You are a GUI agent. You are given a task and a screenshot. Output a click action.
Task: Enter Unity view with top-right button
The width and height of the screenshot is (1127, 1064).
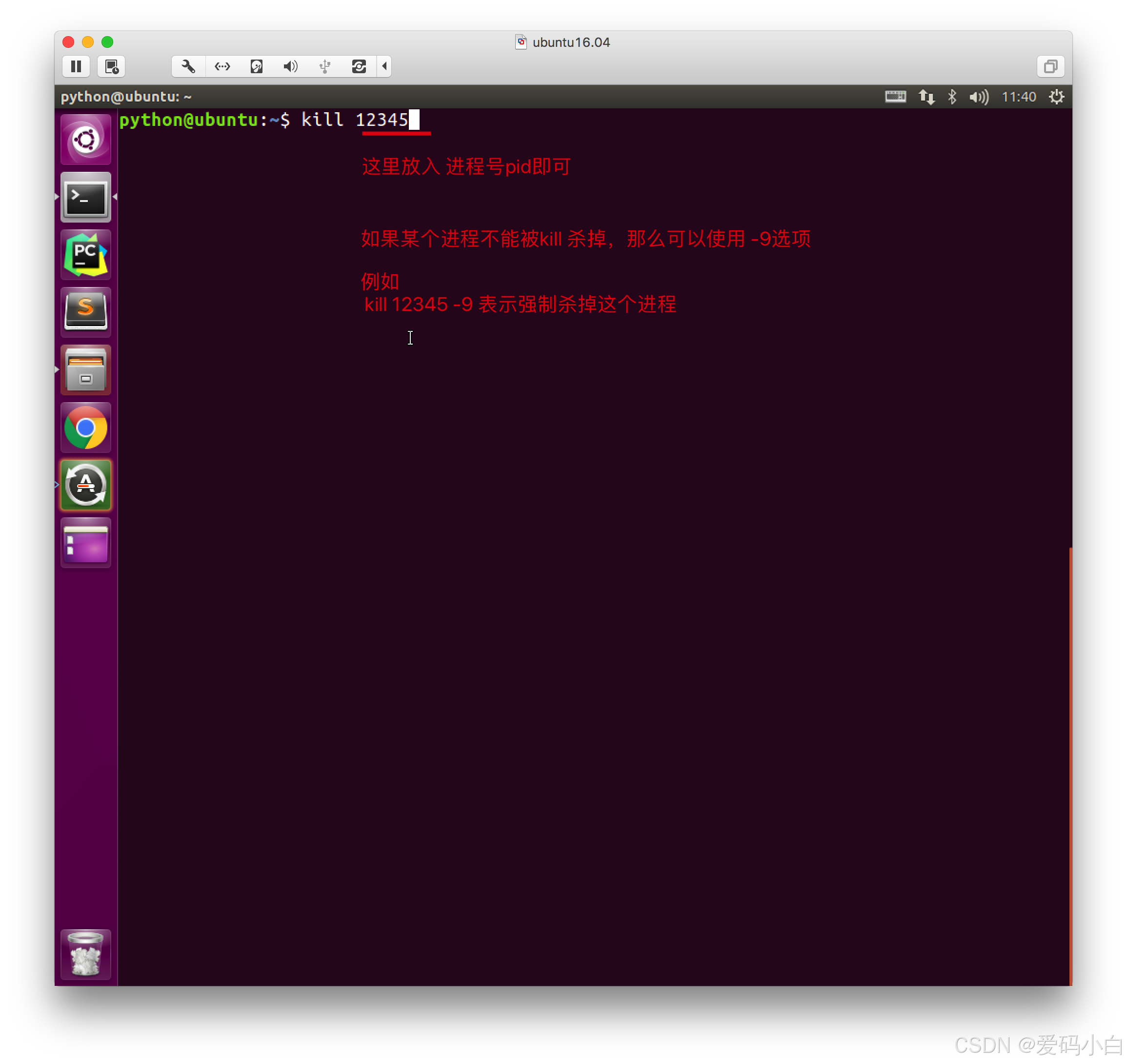[x=1050, y=66]
